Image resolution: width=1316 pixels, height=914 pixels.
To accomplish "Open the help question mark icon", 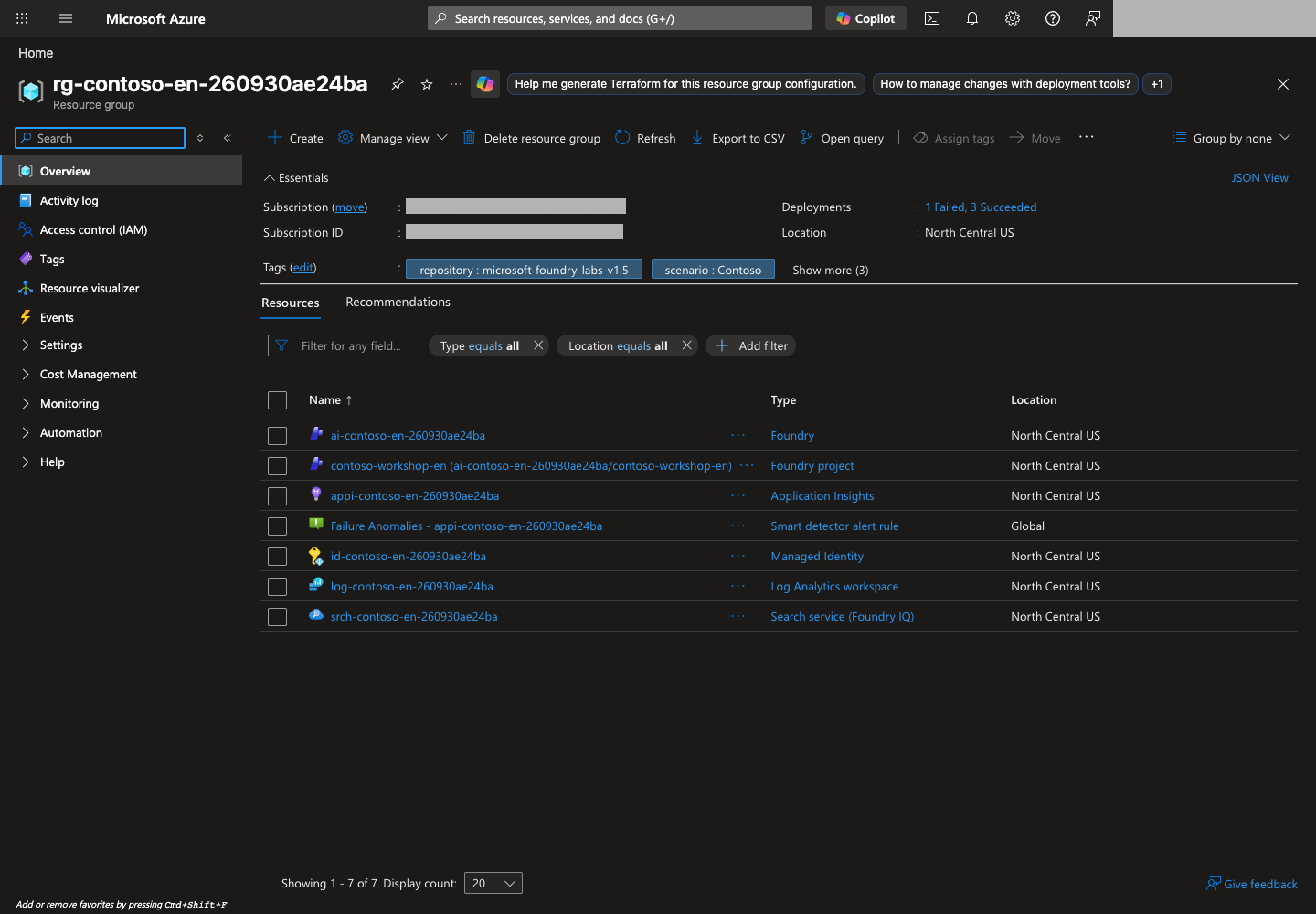I will (1053, 18).
